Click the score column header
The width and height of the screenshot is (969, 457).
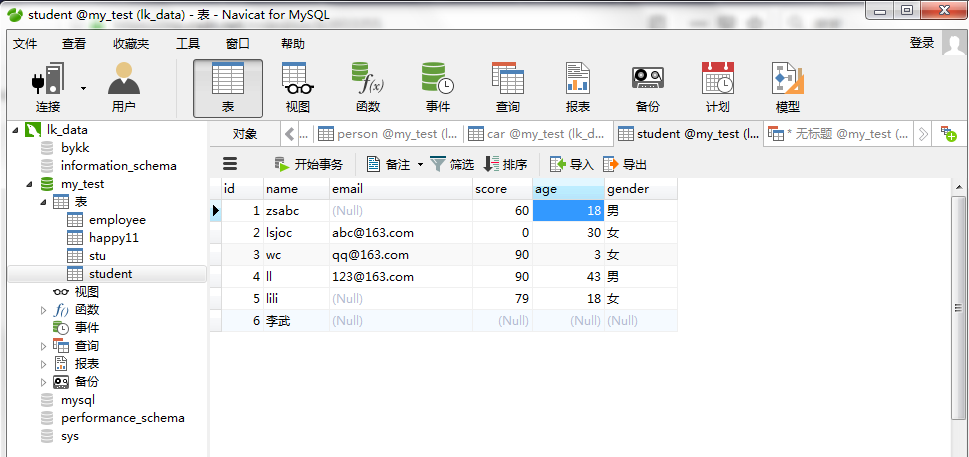point(502,189)
